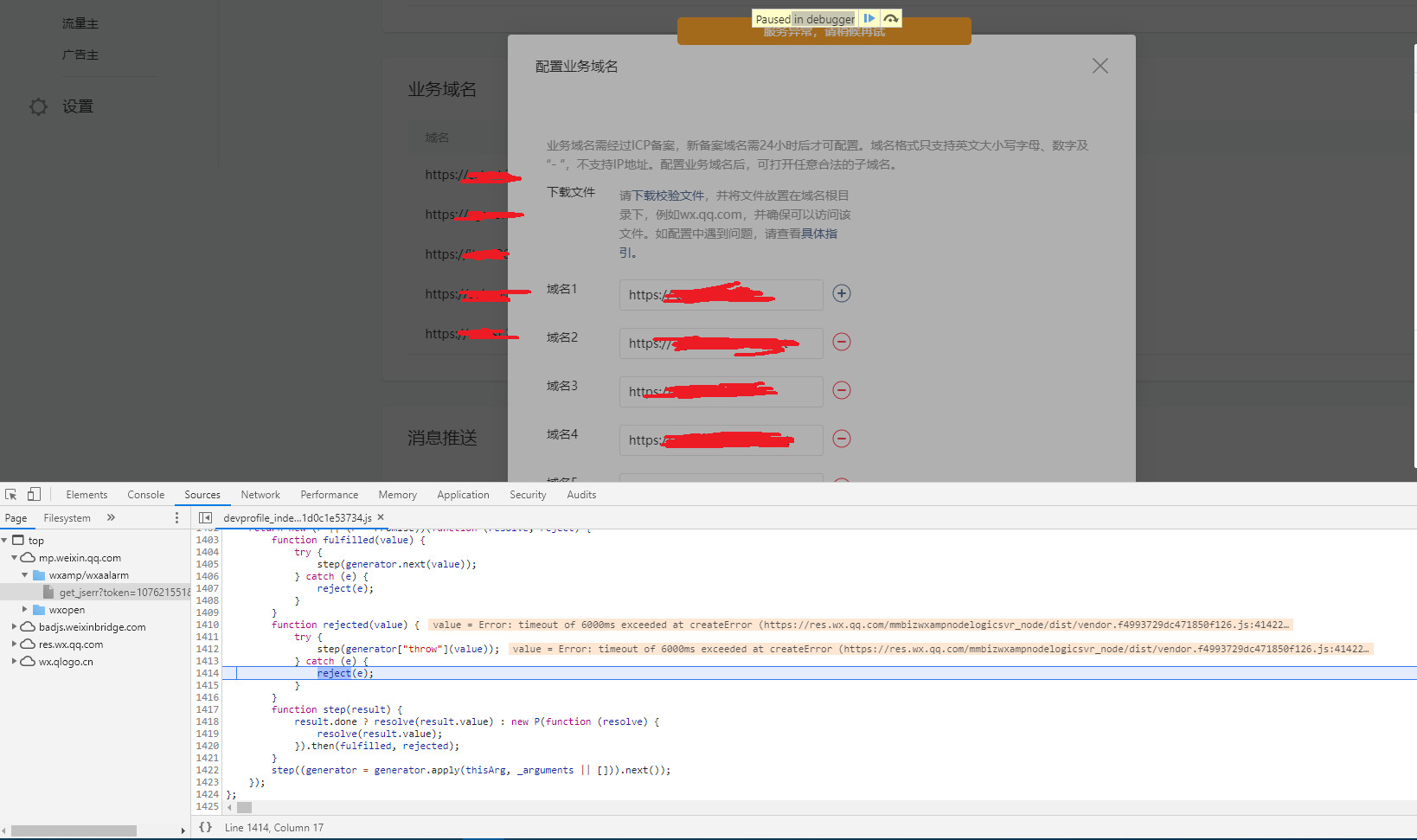Expand the wxopen folder
The height and width of the screenshot is (840, 1417).
tap(25, 609)
